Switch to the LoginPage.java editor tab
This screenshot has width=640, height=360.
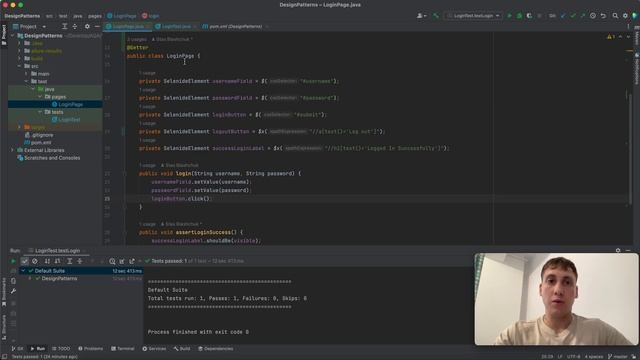pyautogui.click(x=128, y=27)
